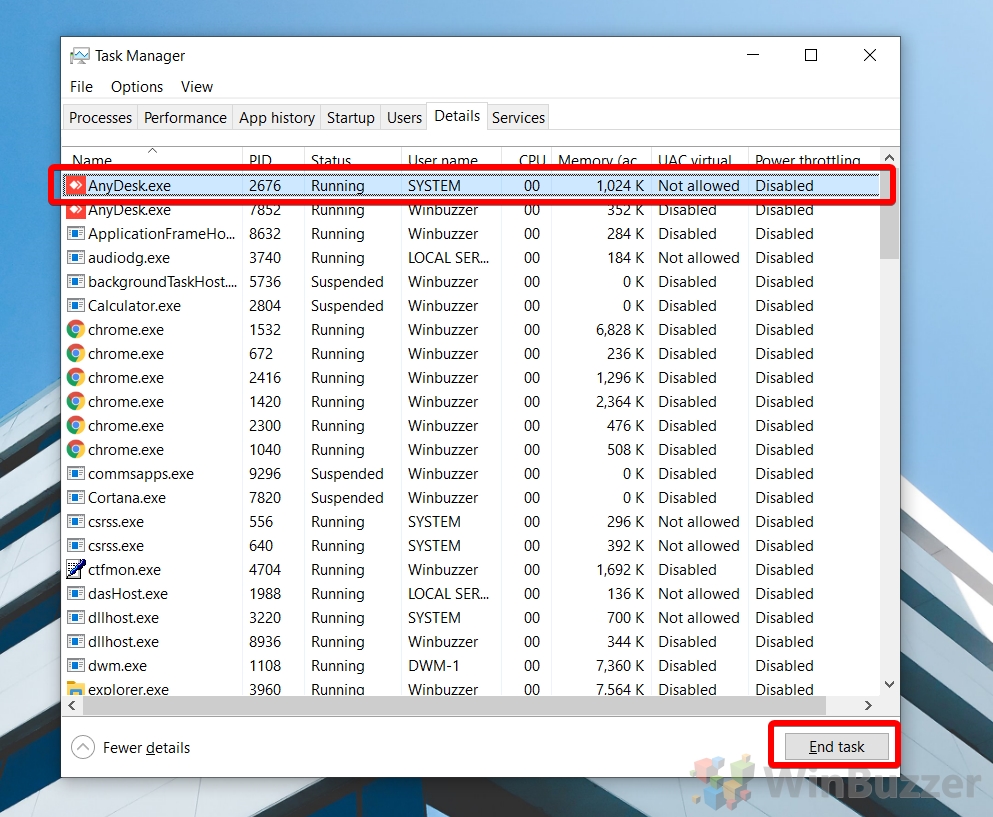Click the csrss.exe icon for PID 556
This screenshot has width=993, height=817.
coord(76,522)
